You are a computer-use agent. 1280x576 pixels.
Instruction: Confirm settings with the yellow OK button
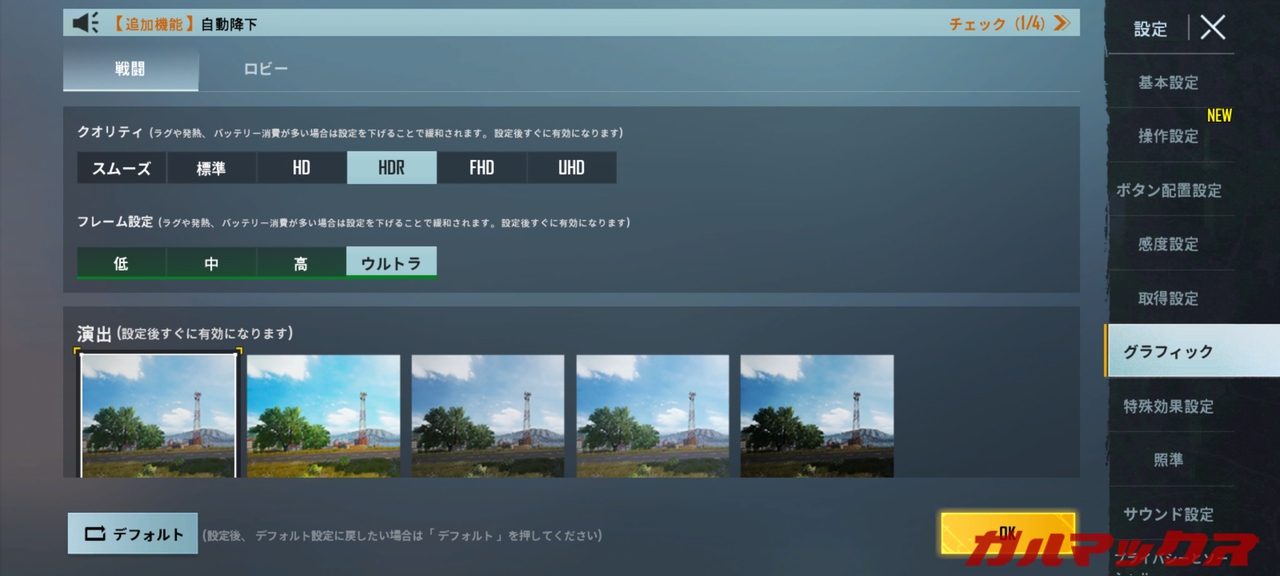(1007, 533)
